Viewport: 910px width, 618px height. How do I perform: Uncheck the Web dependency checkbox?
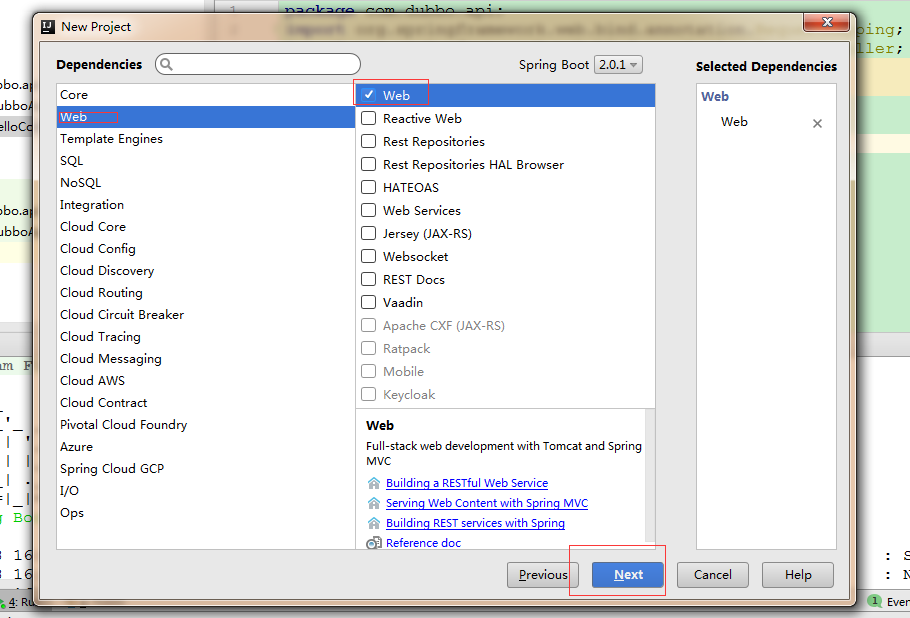pos(369,95)
